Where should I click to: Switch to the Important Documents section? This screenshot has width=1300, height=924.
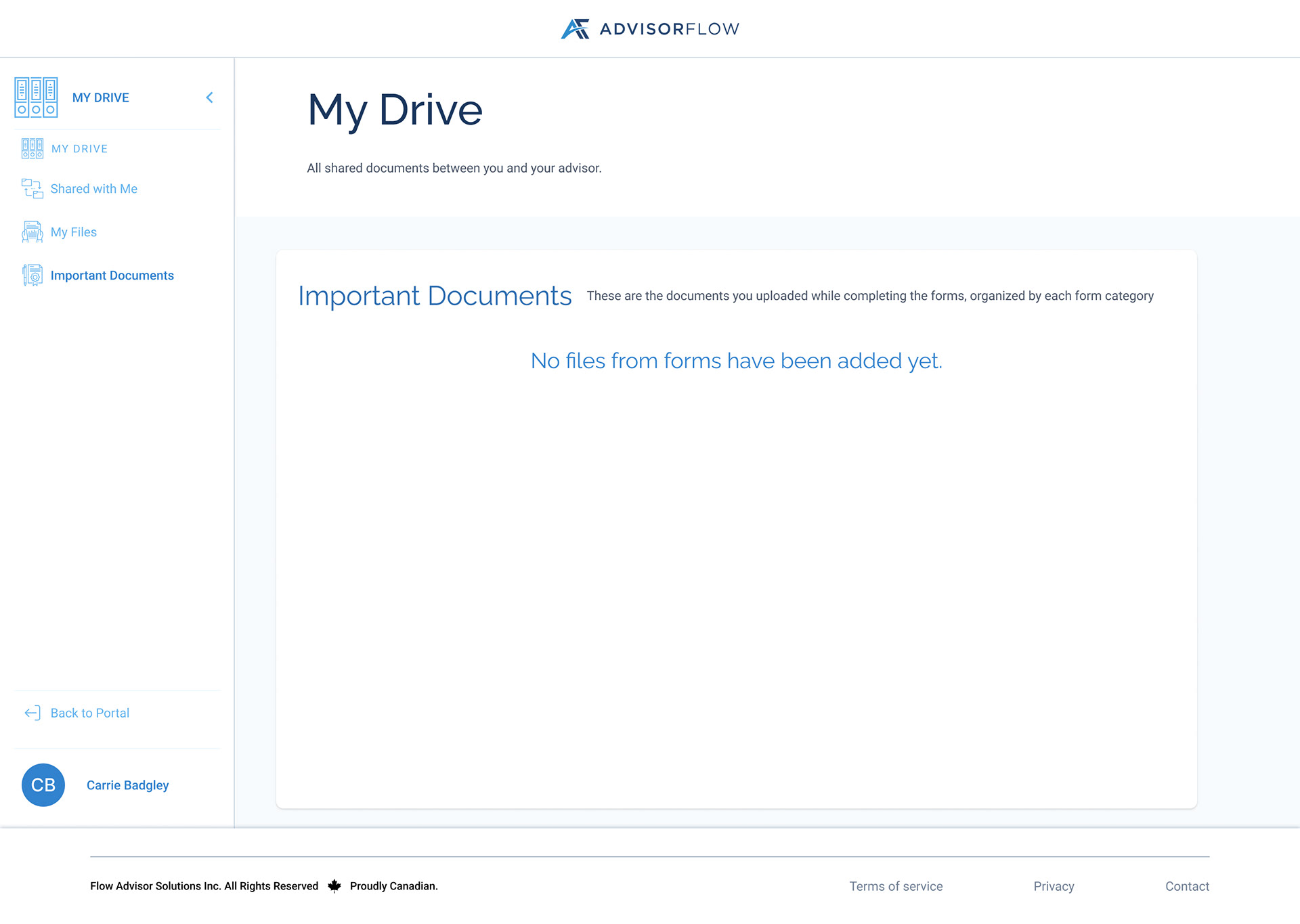pyautogui.click(x=112, y=276)
